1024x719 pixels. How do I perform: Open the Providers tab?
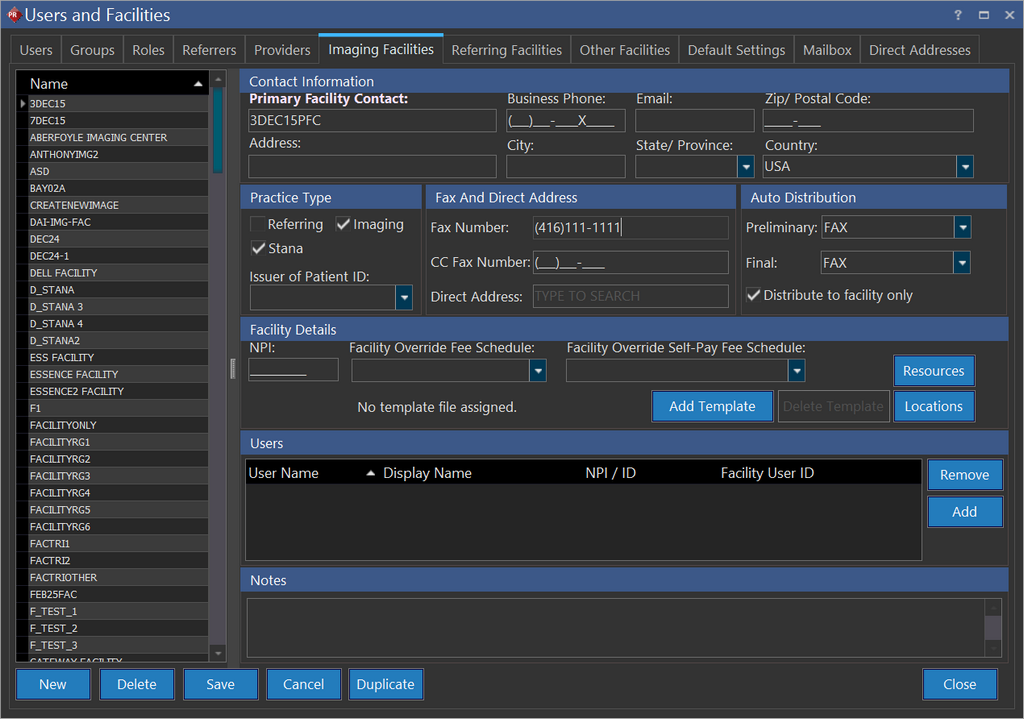282,50
